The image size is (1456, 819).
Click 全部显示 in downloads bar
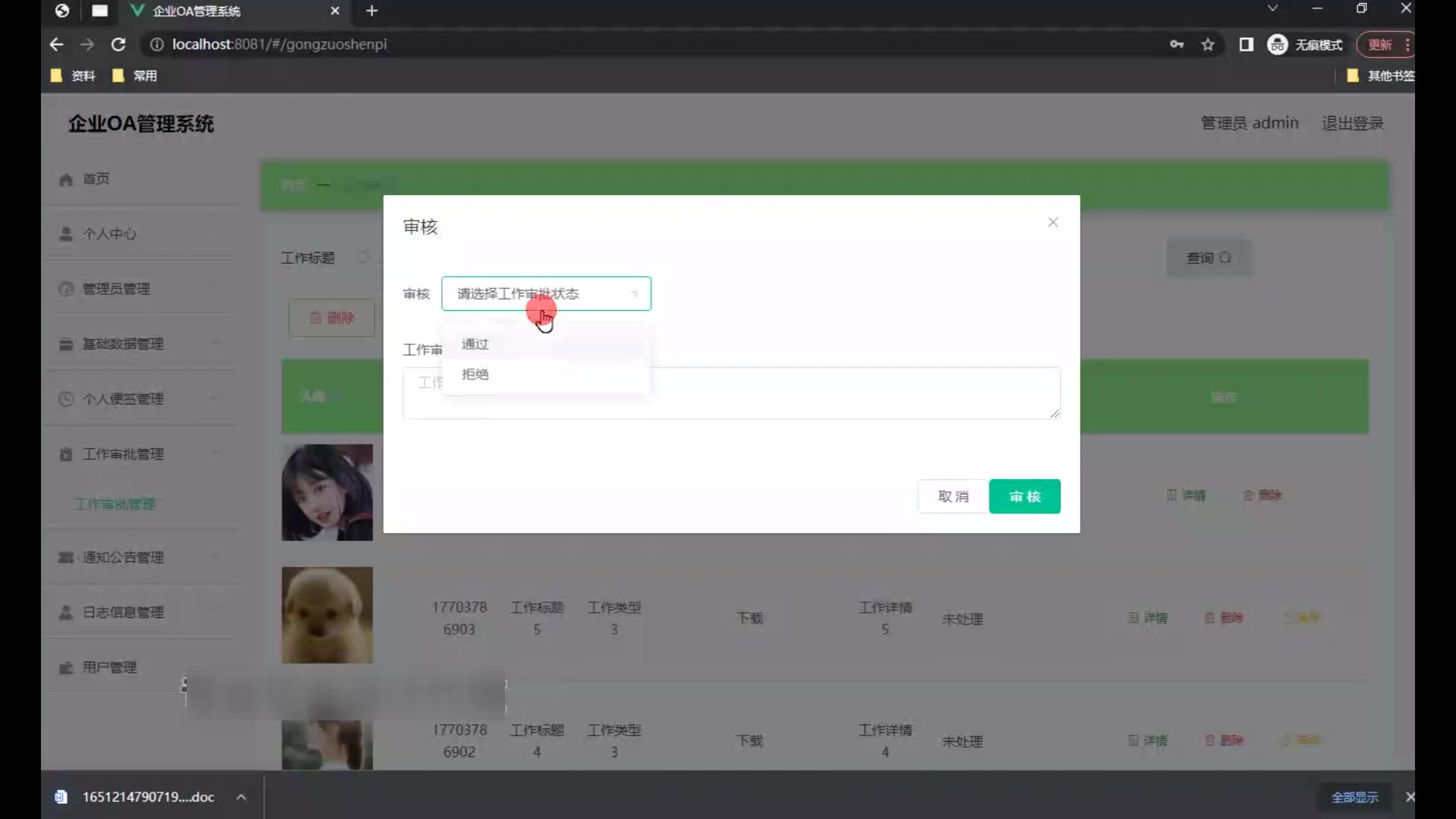[x=1354, y=797]
